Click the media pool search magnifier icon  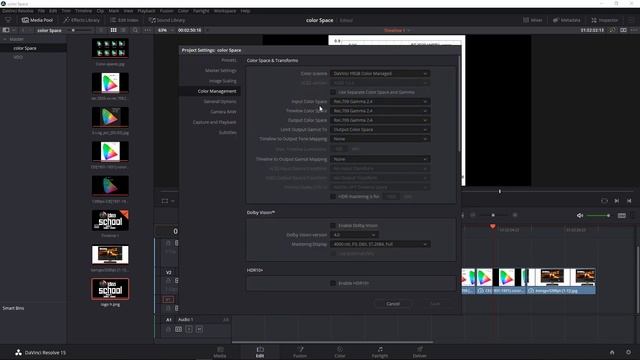[x=135, y=30]
